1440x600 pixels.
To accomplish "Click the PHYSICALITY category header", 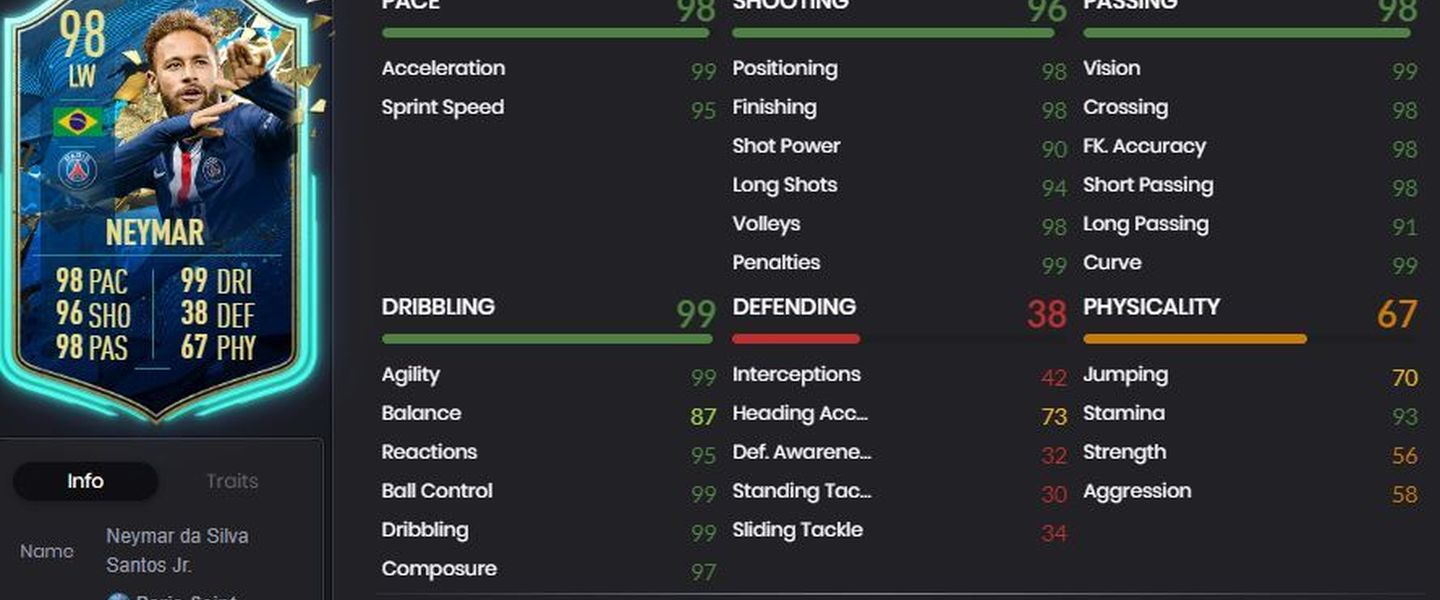I will click(x=1152, y=307).
